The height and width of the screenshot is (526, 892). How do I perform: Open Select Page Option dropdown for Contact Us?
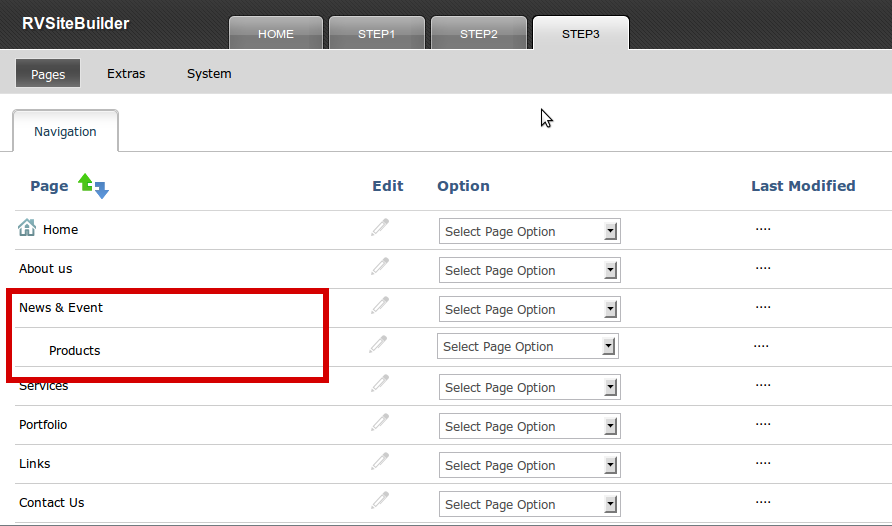point(530,504)
